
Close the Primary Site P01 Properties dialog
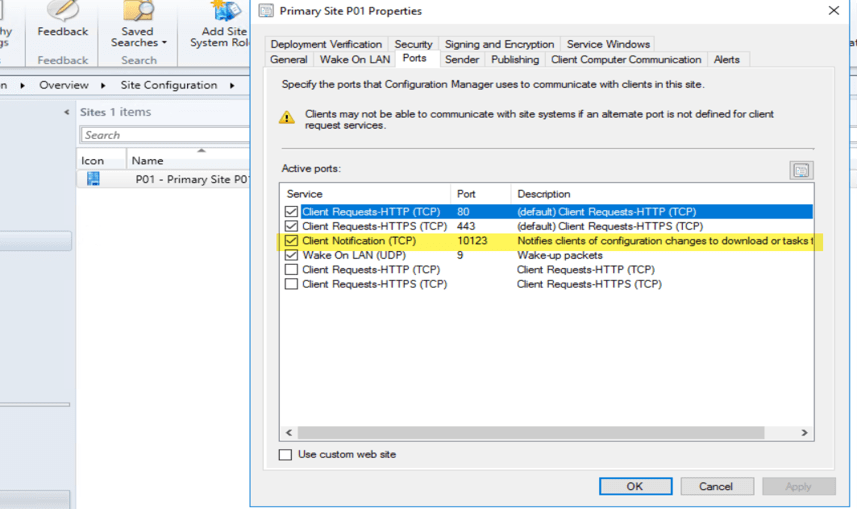coord(834,10)
